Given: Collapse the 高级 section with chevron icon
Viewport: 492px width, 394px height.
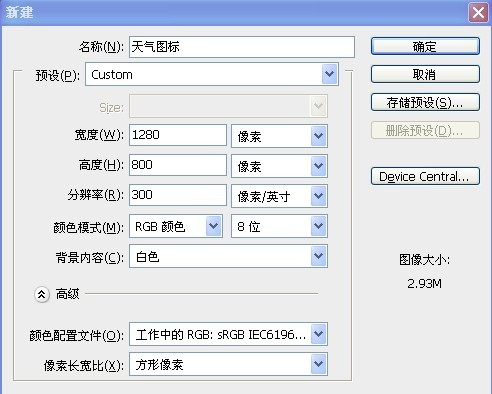Looking at the screenshot, I should pos(42,294).
